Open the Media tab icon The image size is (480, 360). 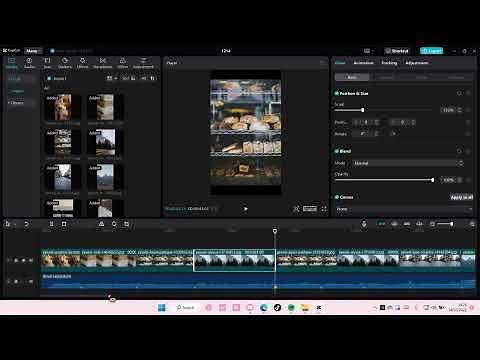click(12, 62)
